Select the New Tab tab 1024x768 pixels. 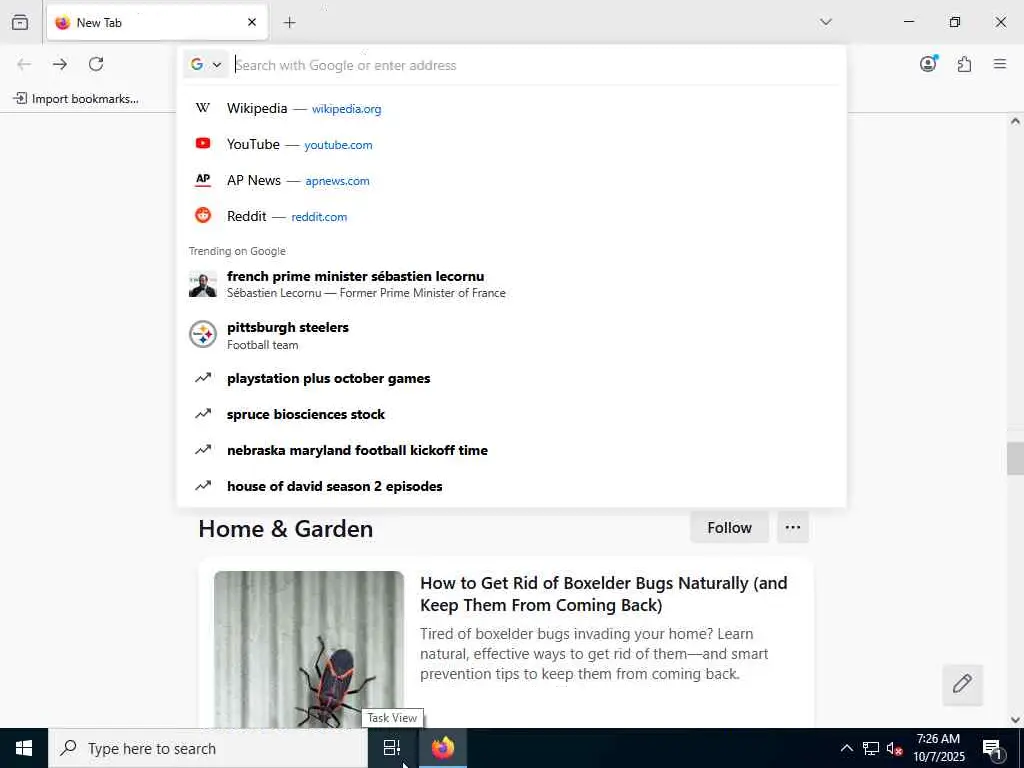pyautogui.click(x=157, y=23)
